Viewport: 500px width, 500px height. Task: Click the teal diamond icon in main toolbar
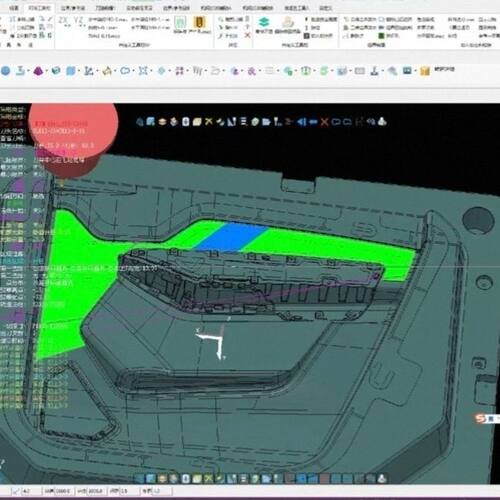tap(162, 71)
